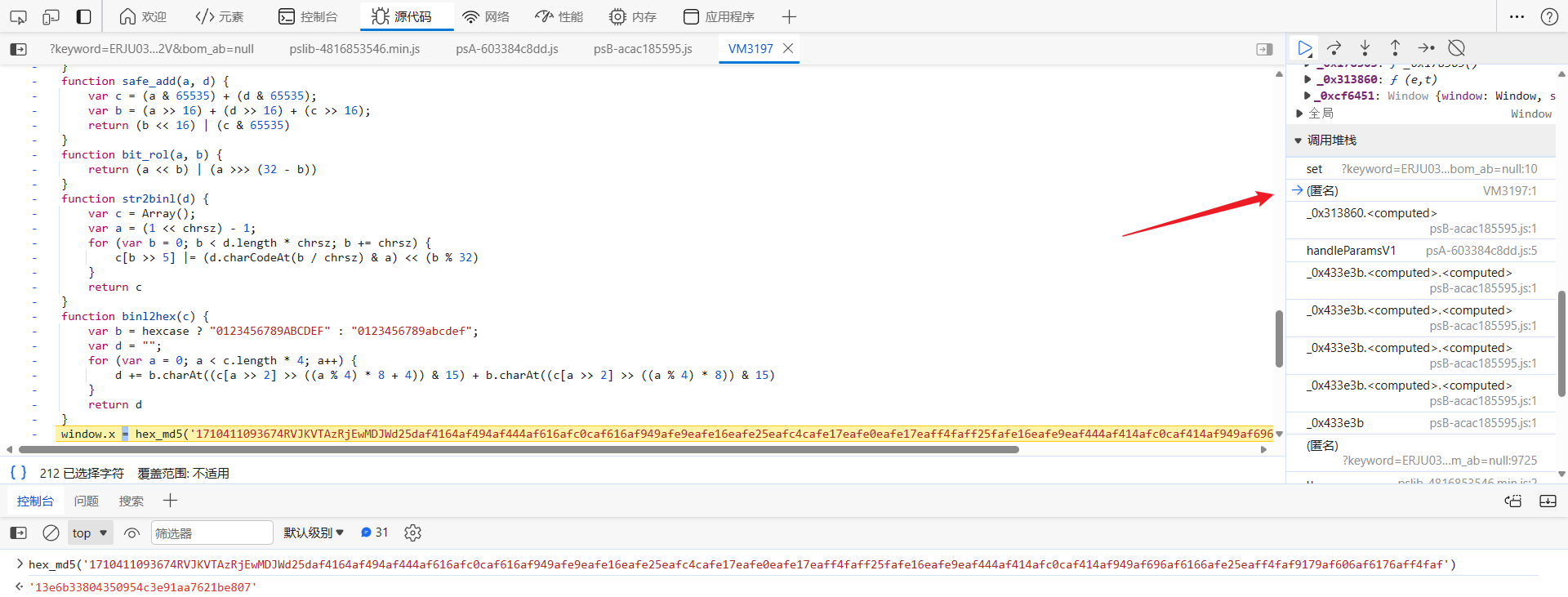The width and height of the screenshot is (1568, 597).
Task: Toggle device emulation icon
Action: [x=51, y=16]
